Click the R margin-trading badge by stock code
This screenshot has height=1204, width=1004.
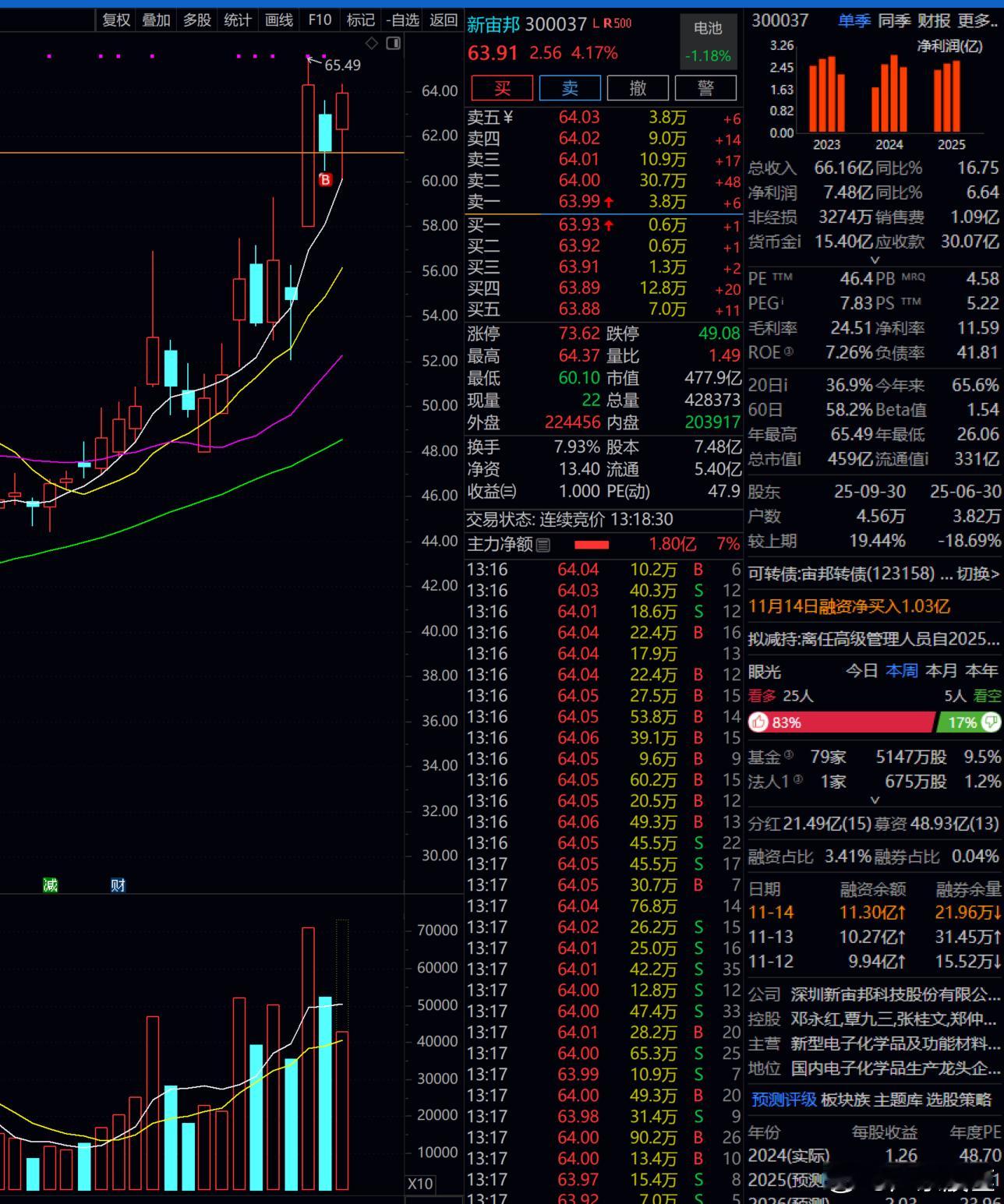607,24
